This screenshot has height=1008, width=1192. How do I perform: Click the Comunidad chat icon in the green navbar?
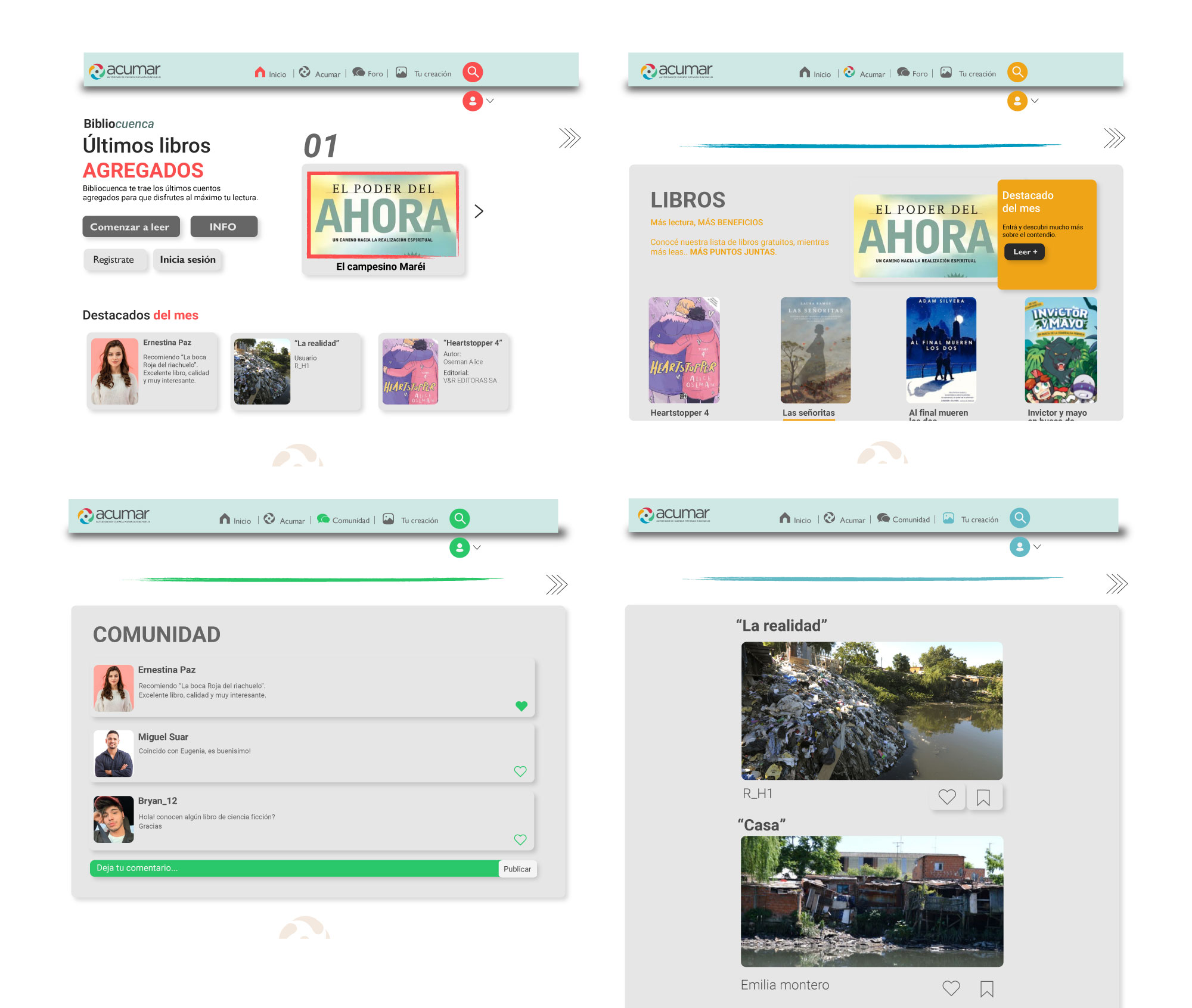pos(322,519)
